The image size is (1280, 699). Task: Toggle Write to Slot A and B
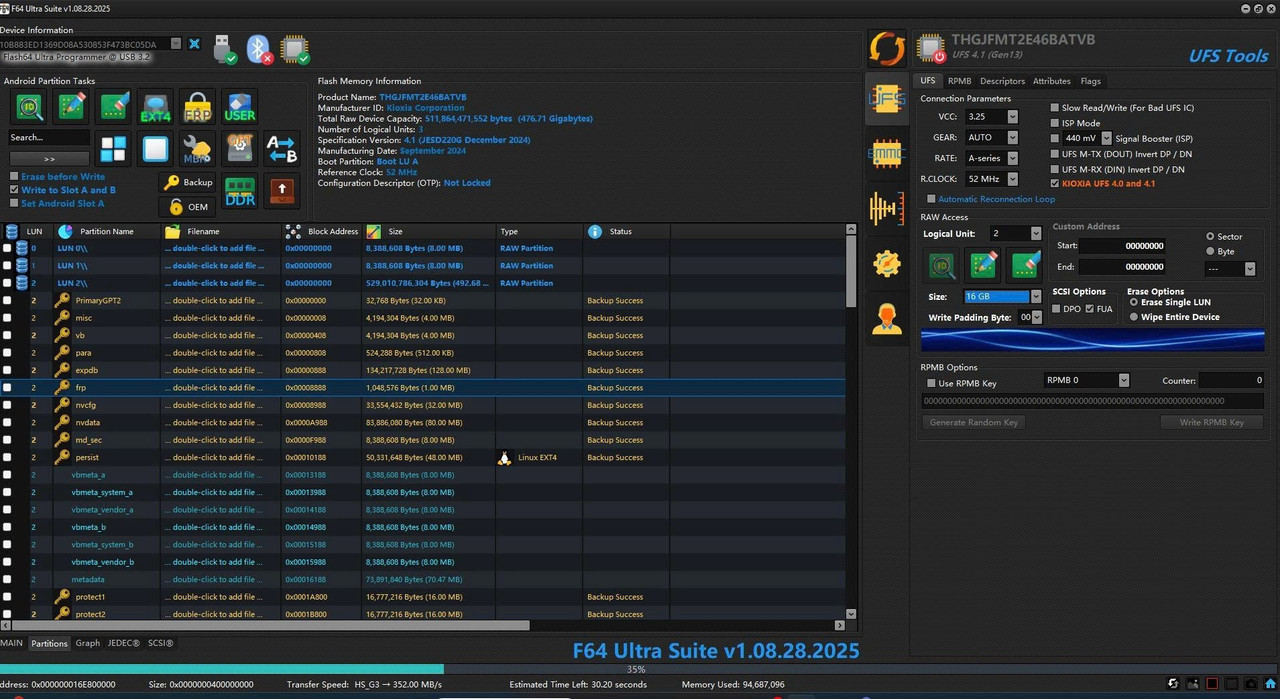tap(14, 190)
